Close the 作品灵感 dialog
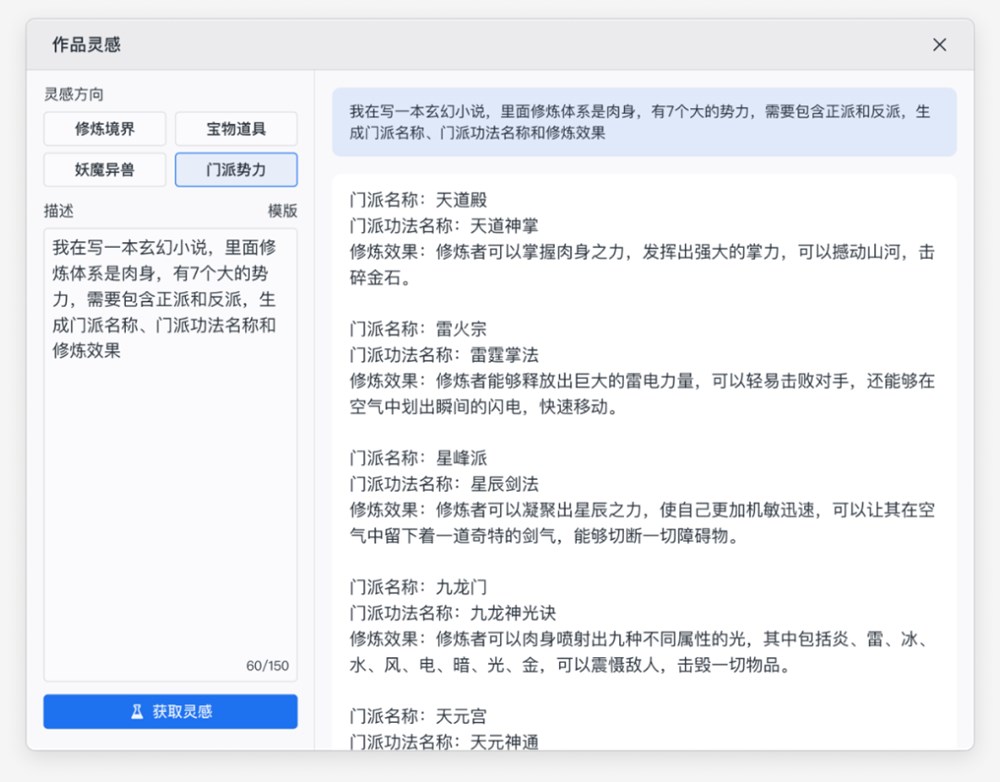This screenshot has width=1000, height=782. tap(938, 44)
